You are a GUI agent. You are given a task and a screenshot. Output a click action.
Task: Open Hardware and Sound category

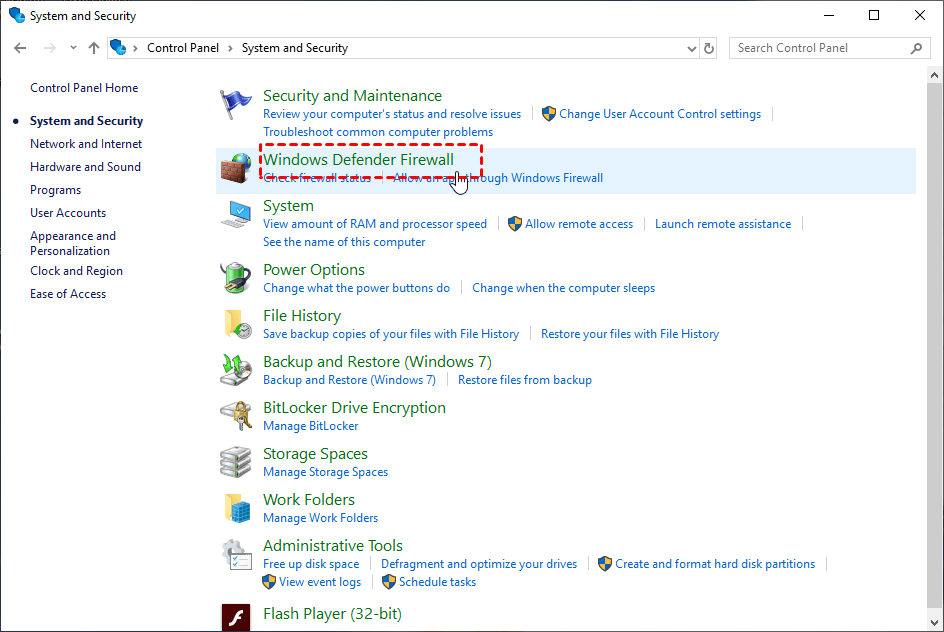[85, 167]
